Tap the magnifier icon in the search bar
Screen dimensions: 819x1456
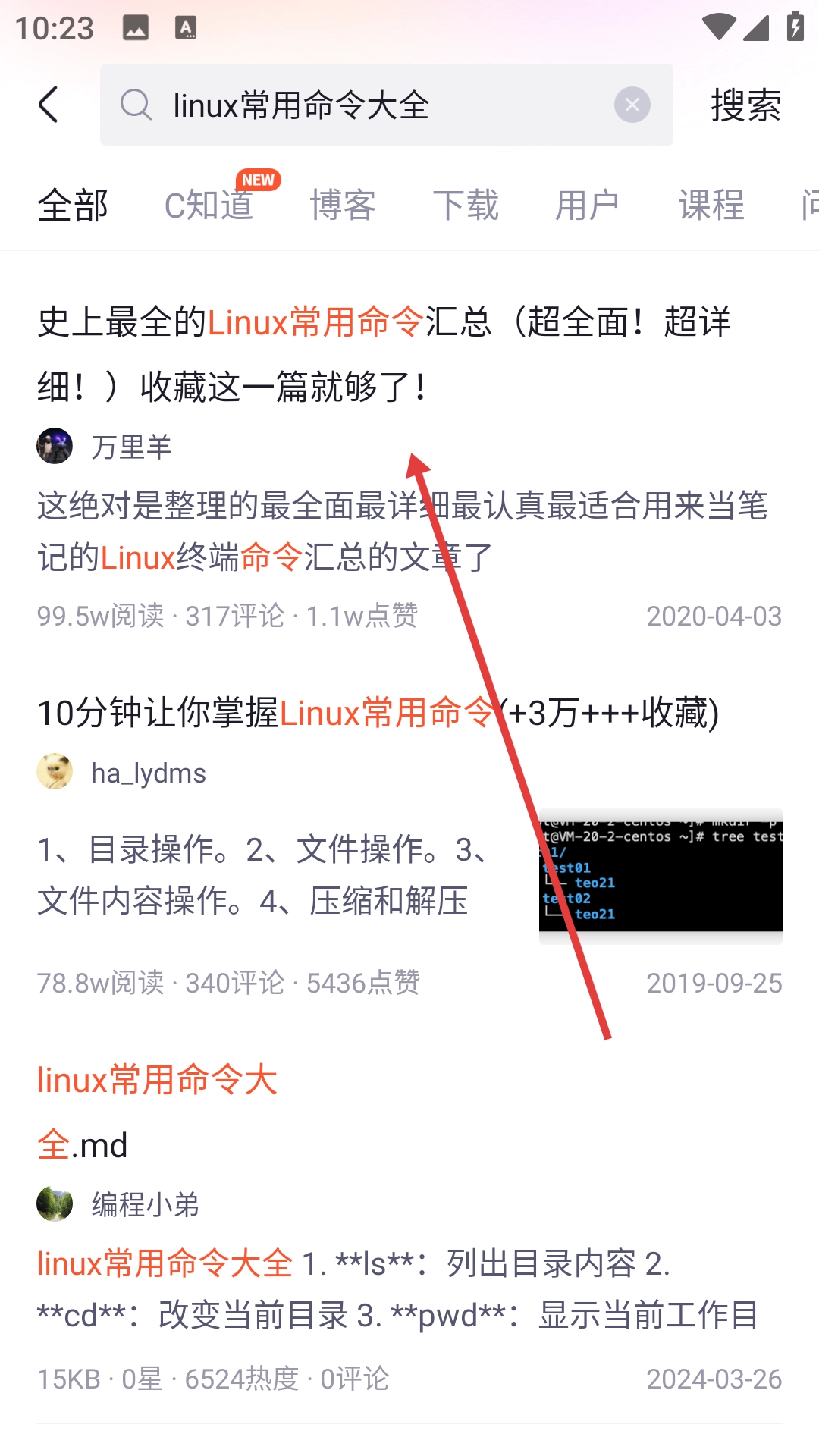tap(136, 105)
